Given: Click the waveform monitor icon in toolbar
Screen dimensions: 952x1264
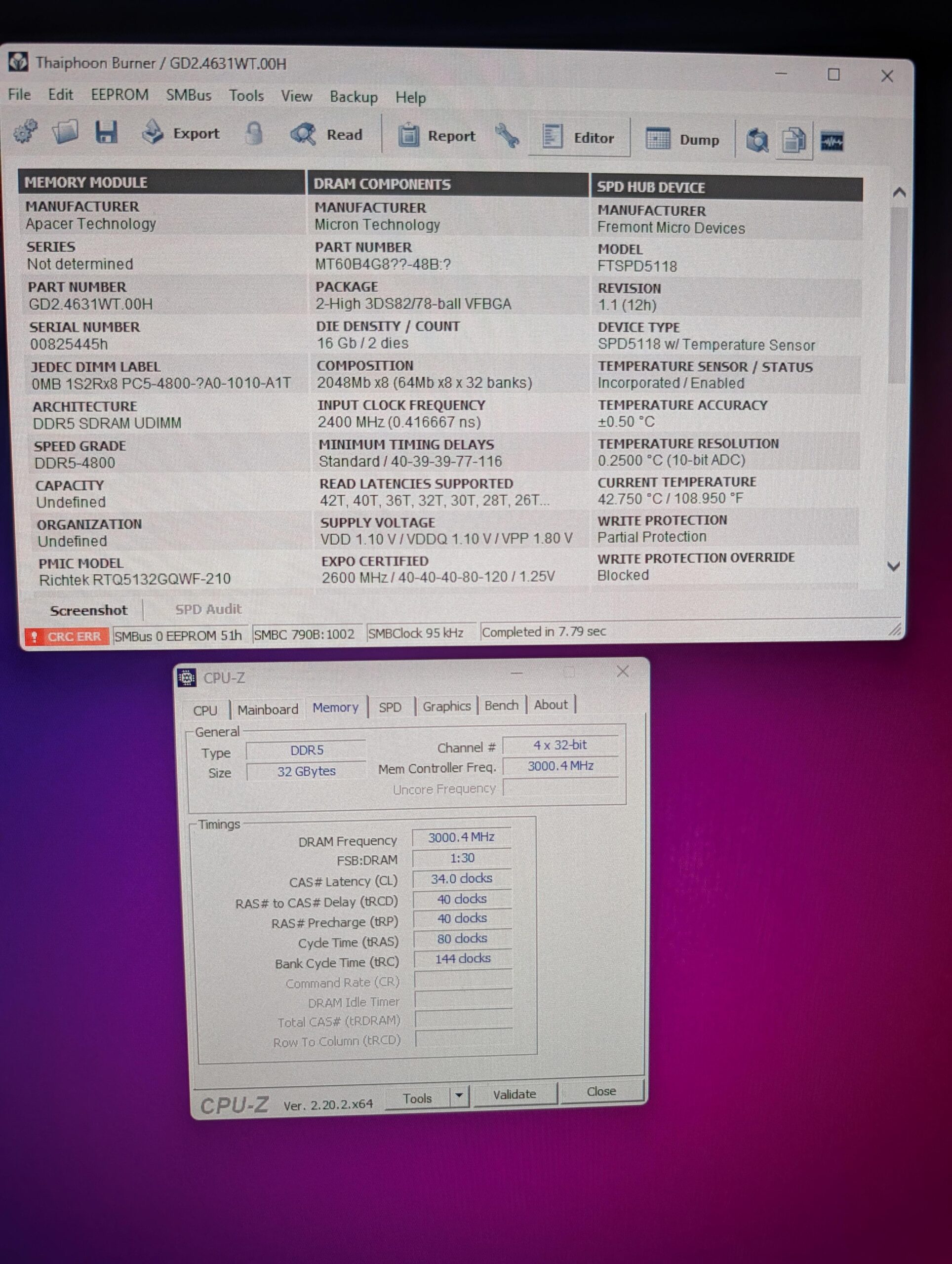Looking at the screenshot, I should pyautogui.click(x=832, y=141).
